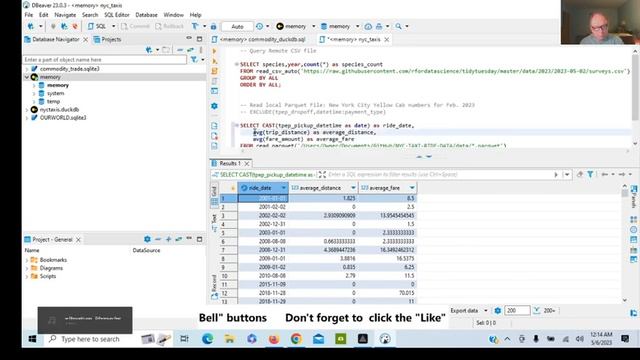This screenshot has height=360, width=640.
Task: Open the filter history dropdown arrow
Action: [x=567, y=175]
